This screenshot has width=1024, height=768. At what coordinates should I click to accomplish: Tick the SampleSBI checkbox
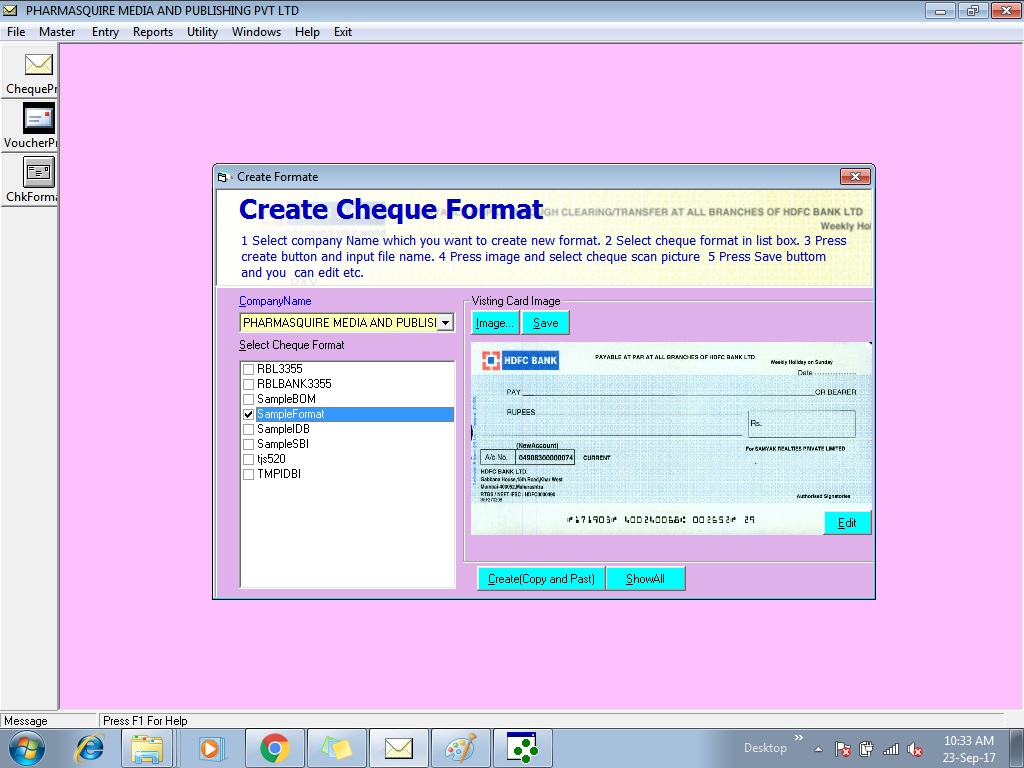(248, 444)
